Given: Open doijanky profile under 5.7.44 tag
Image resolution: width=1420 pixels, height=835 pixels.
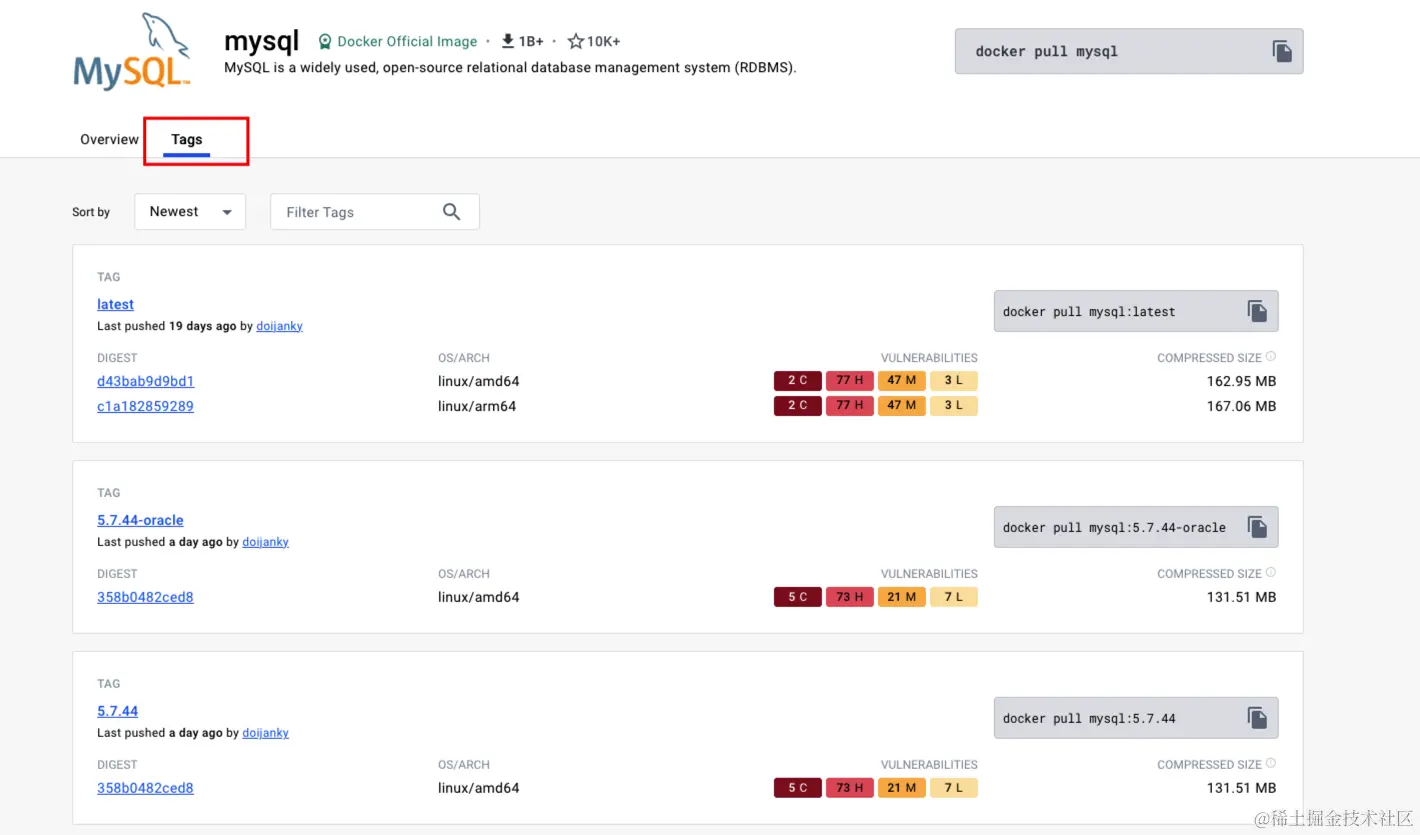Looking at the screenshot, I should (x=265, y=733).
